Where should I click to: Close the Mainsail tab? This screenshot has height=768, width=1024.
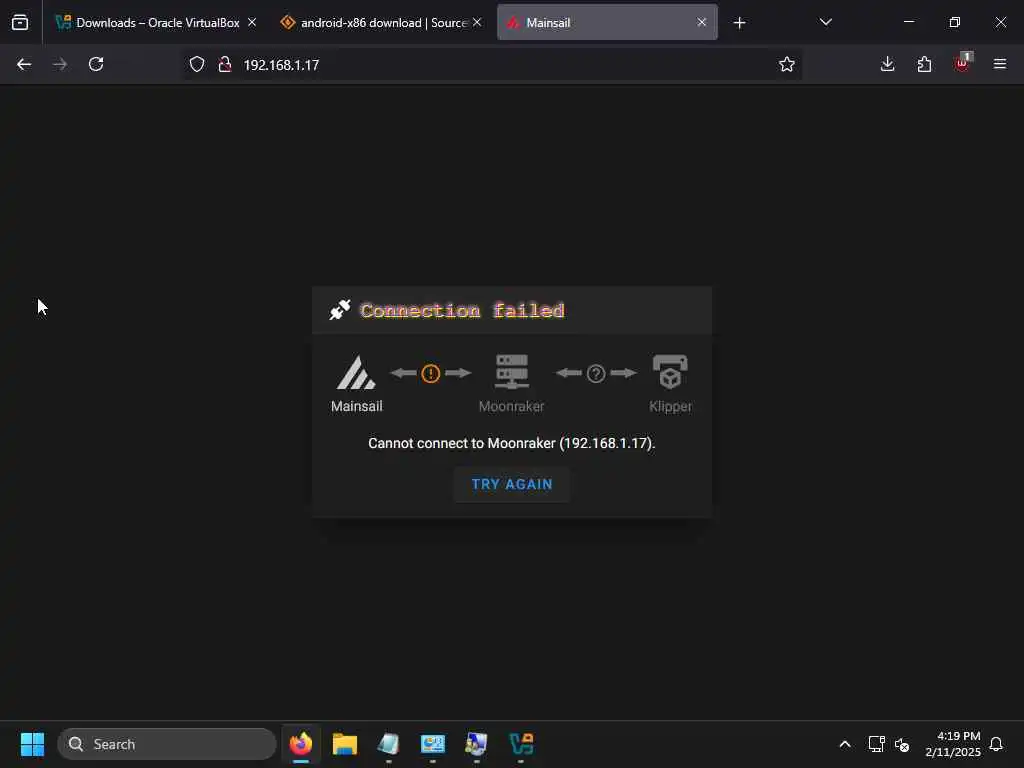[x=702, y=22]
